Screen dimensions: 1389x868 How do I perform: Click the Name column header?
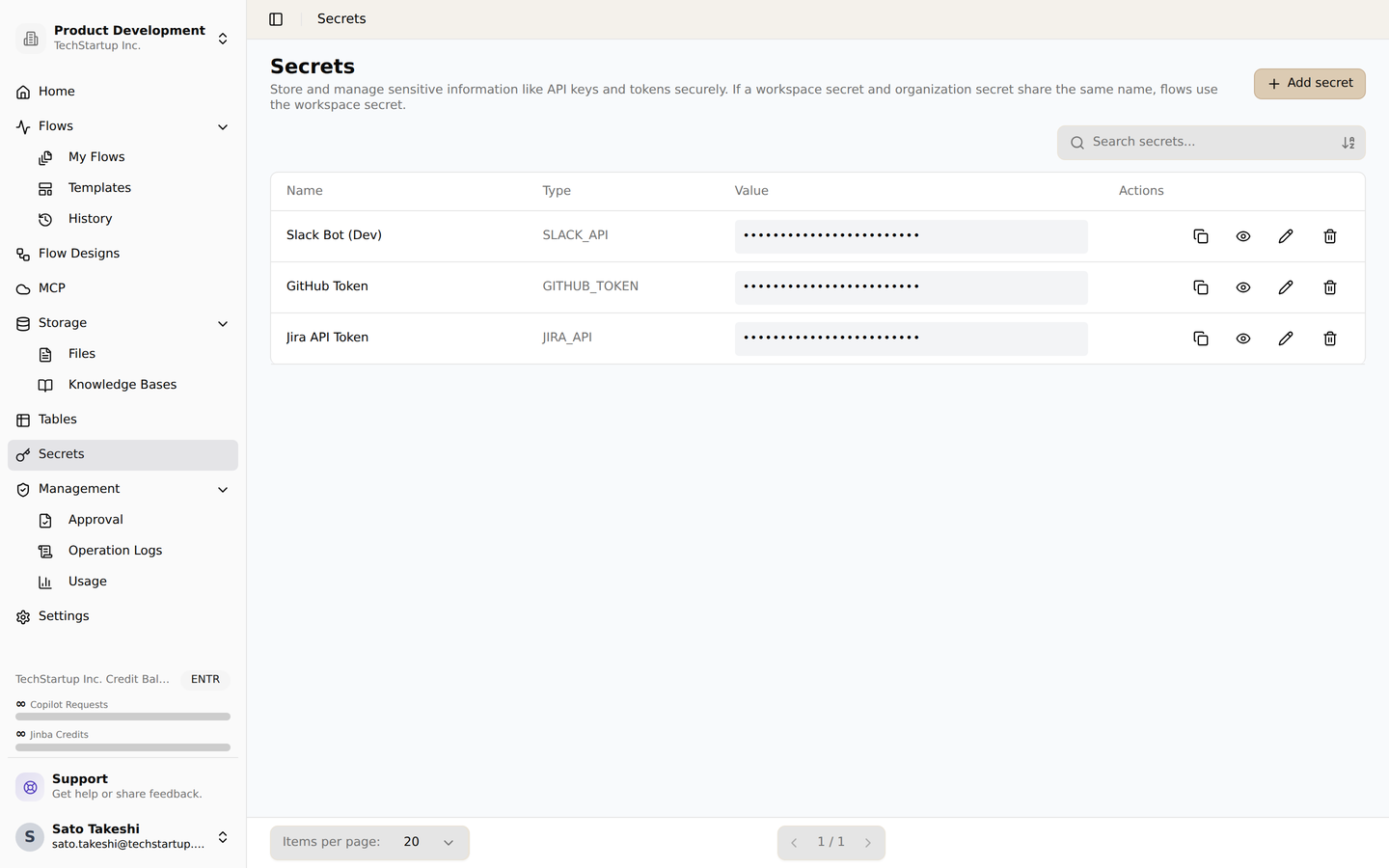305,191
